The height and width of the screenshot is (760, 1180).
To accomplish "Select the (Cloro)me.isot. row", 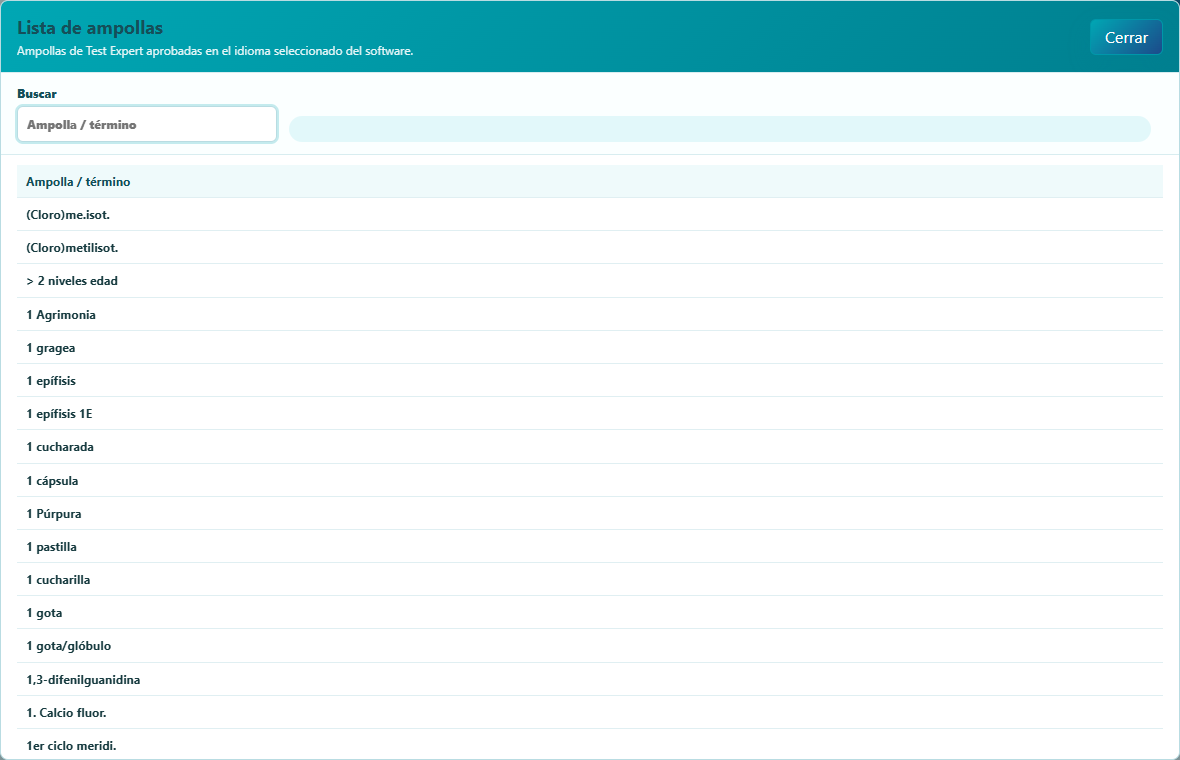I will 589,214.
